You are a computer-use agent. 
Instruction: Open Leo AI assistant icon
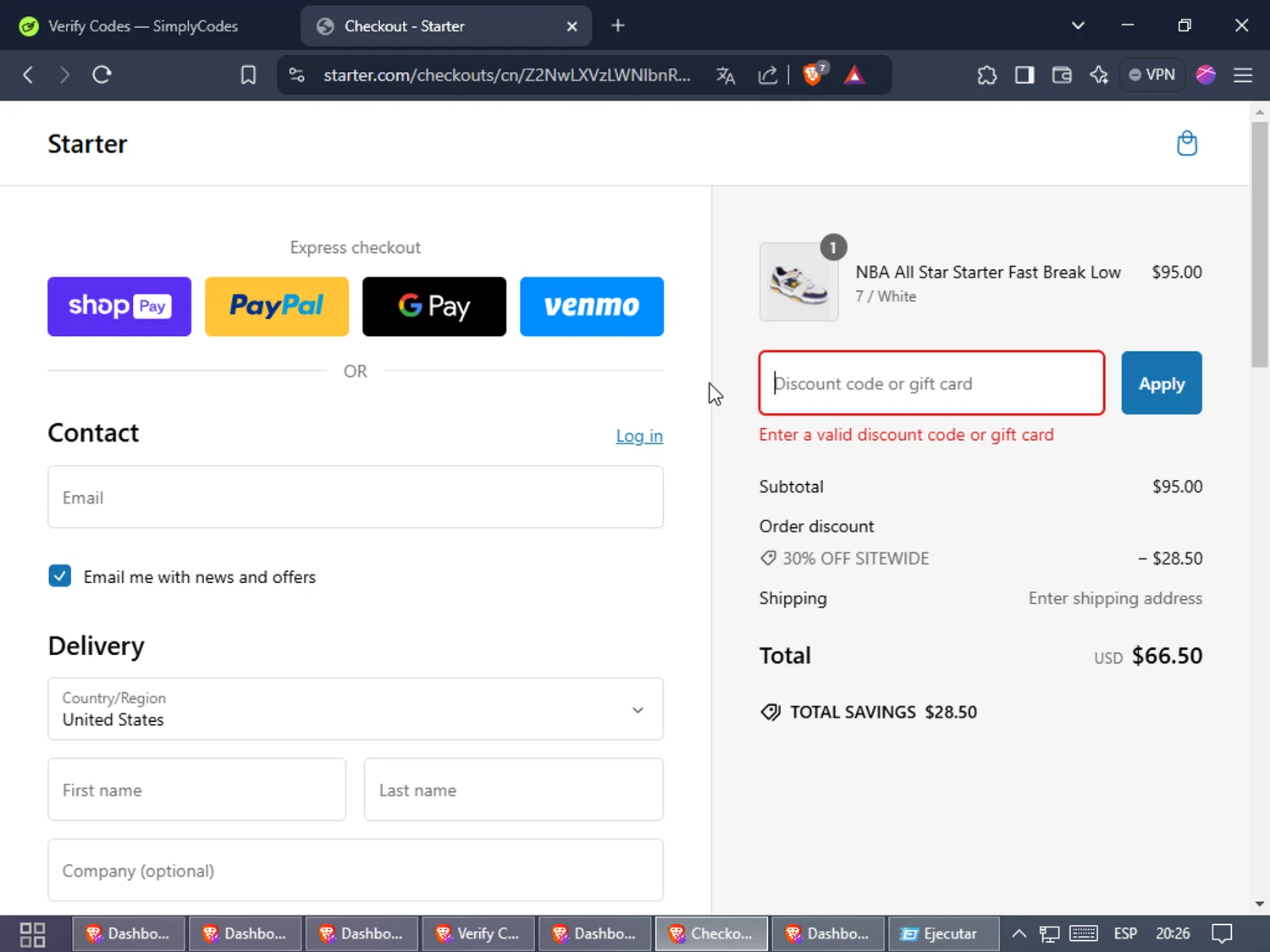coord(1099,75)
